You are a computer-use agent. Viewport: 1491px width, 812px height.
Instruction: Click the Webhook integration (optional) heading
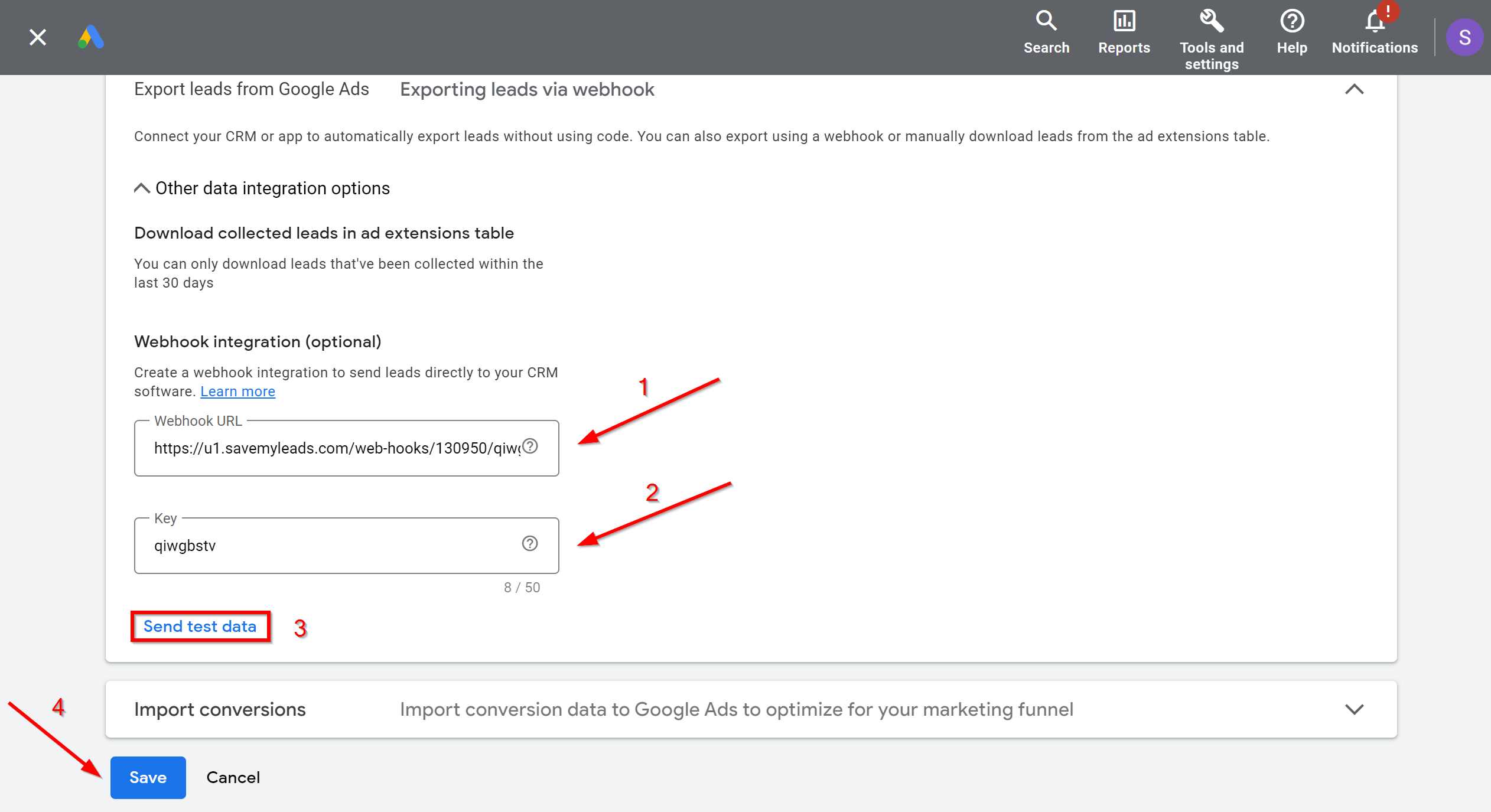[x=258, y=342]
